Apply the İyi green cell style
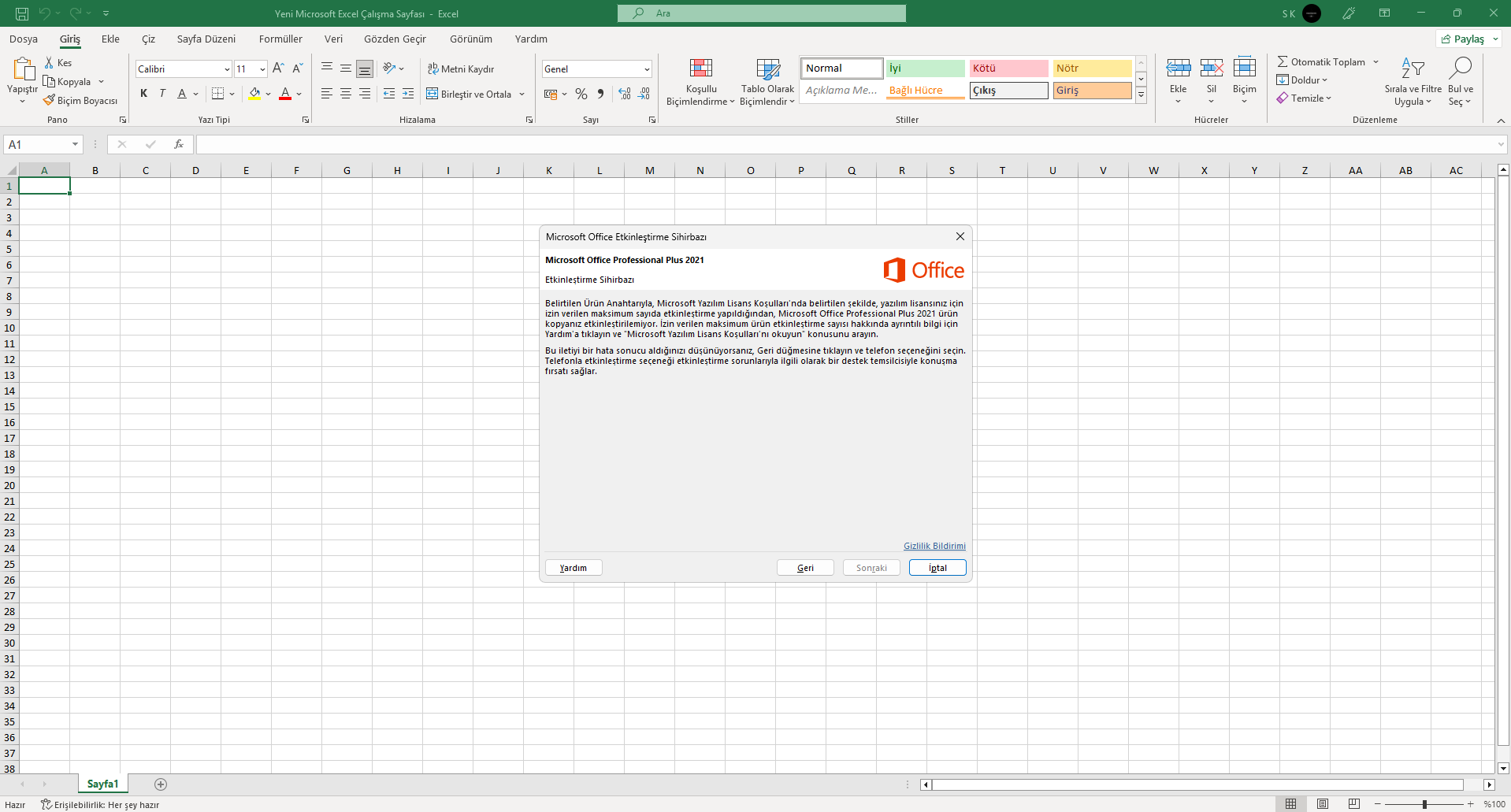Image resolution: width=1511 pixels, height=812 pixels. pos(926,69)
